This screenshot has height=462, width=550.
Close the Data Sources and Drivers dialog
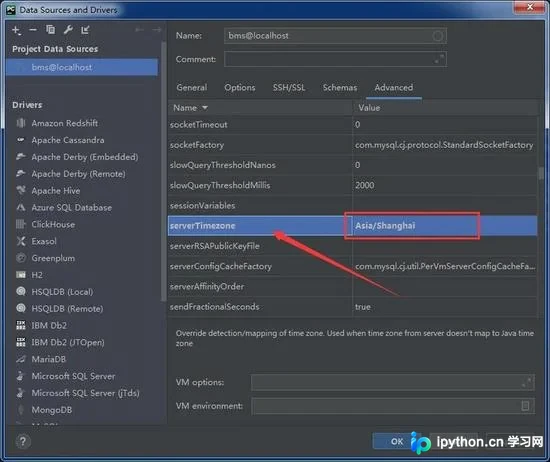pyautogui.click(x=530, y=7)
